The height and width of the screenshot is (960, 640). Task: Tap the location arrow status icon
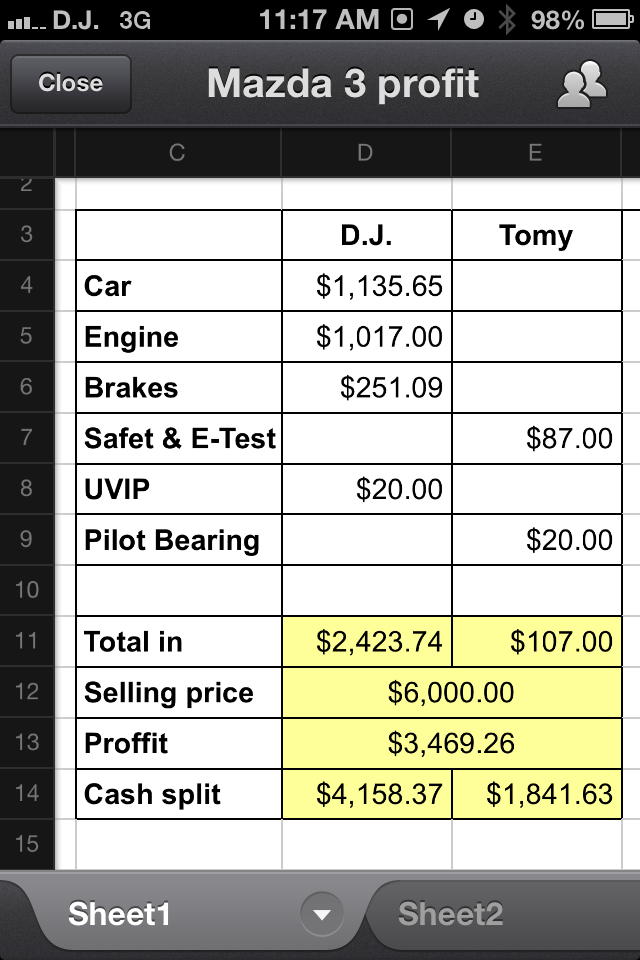pos(438,19)
